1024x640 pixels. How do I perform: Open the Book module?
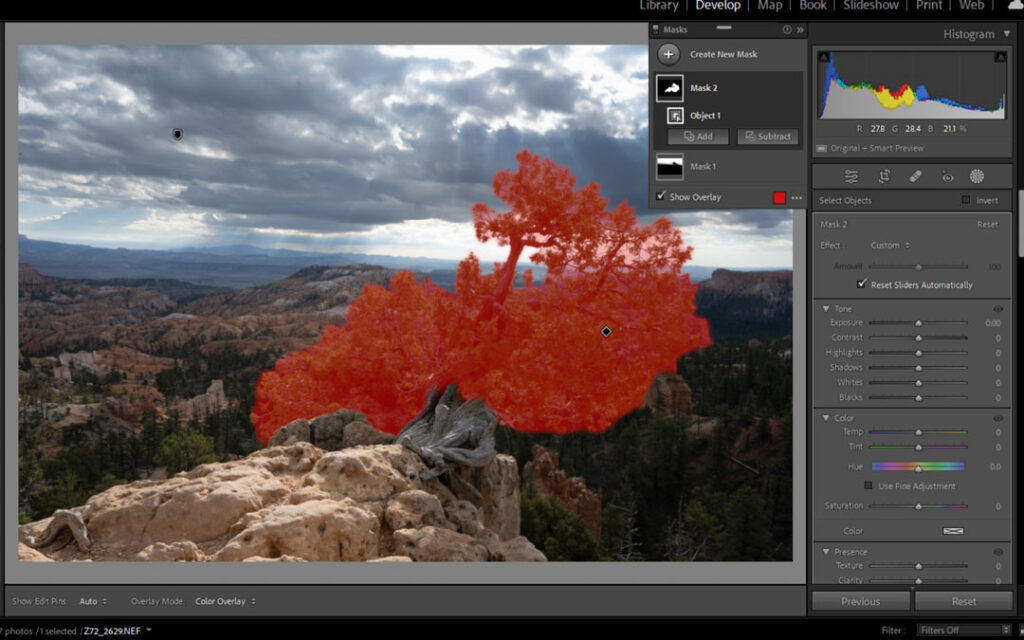pyautogui.click(x=812, y=6)
